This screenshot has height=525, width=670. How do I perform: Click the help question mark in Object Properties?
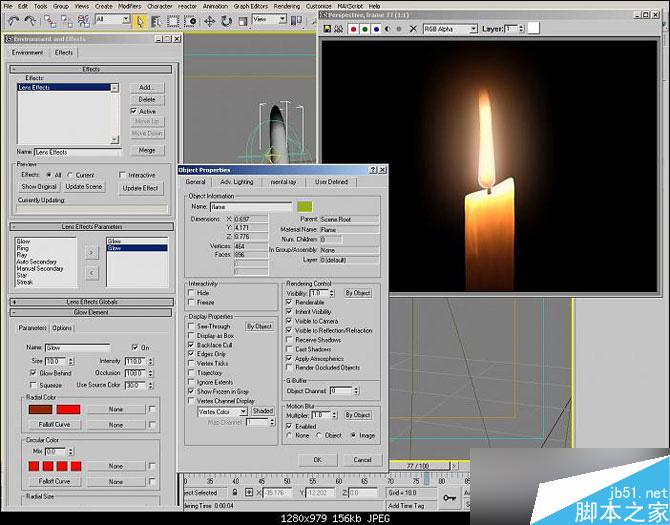(x=372, y=170)
